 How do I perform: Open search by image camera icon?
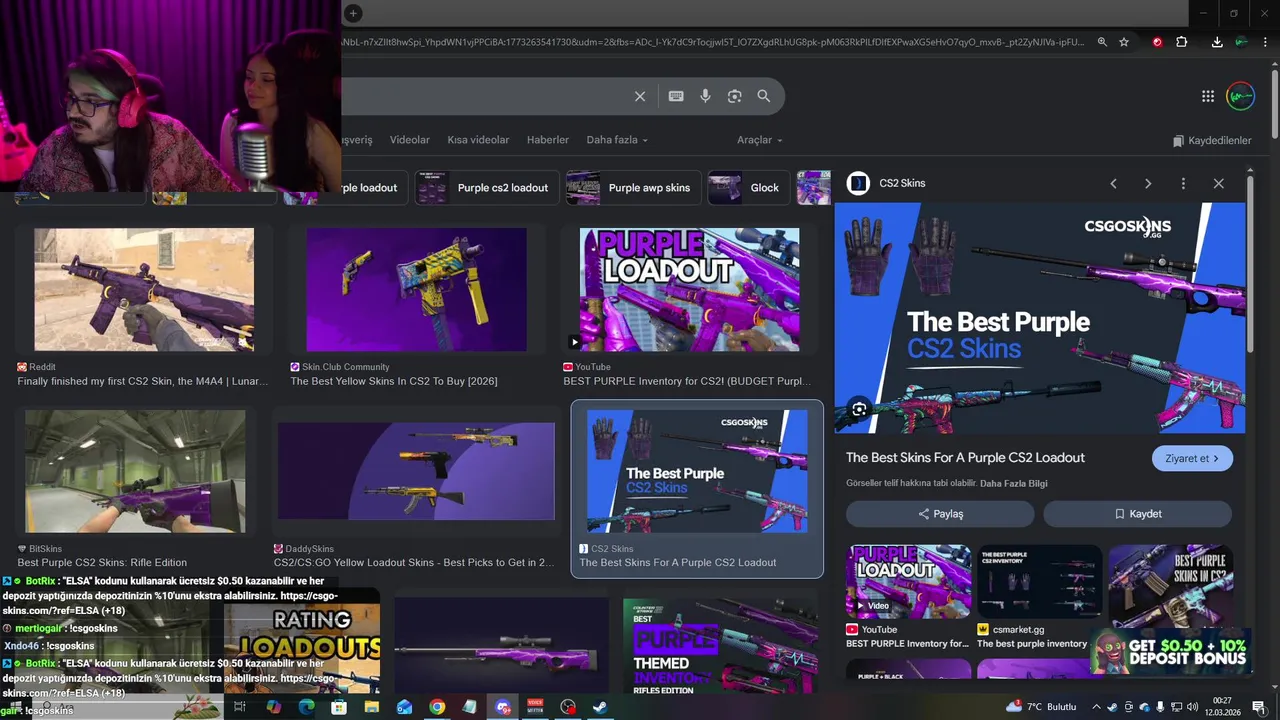pyautogui.click(x=735, y=96)
